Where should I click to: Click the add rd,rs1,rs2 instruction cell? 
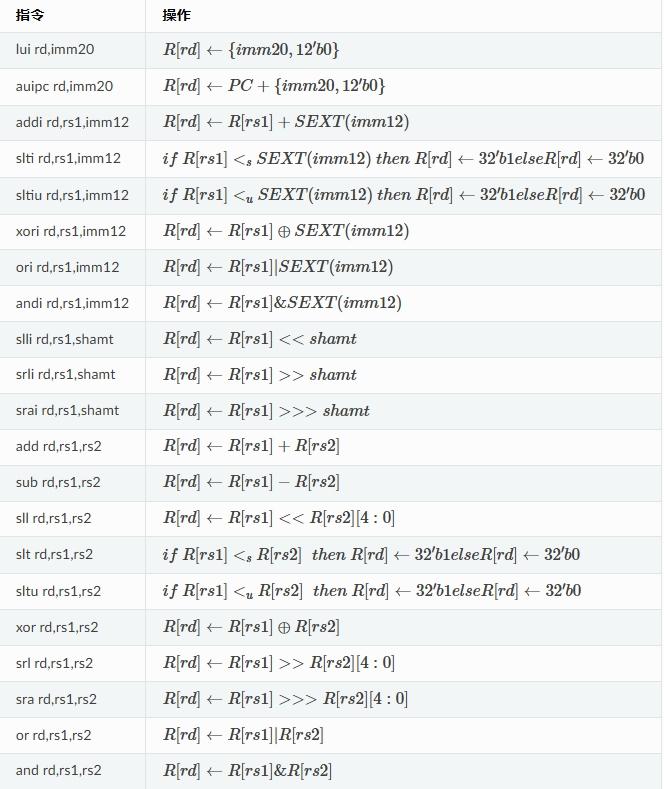58,446
